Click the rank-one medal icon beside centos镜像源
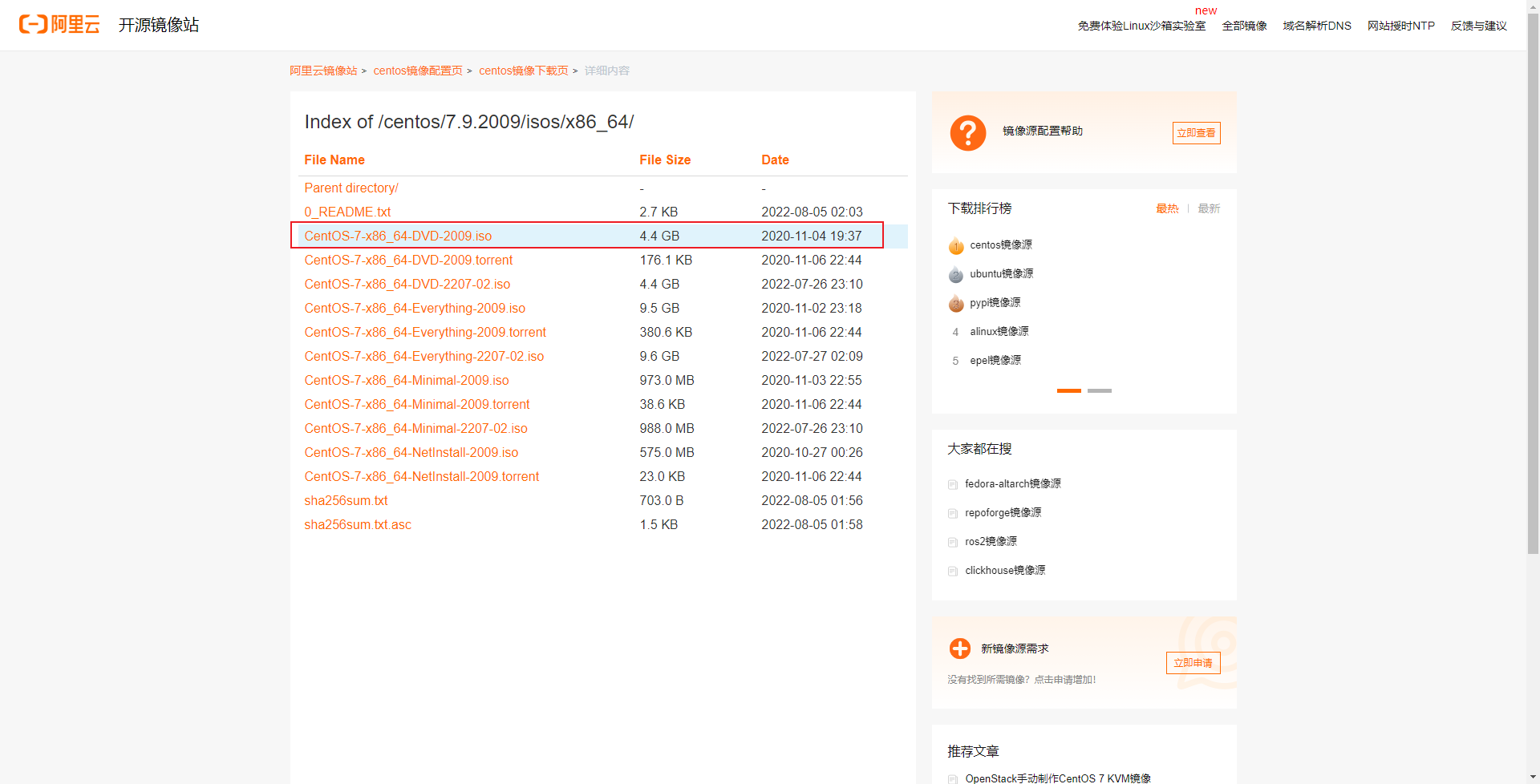Viewport: 1540px width, 784px height. [x=956, y=245]
